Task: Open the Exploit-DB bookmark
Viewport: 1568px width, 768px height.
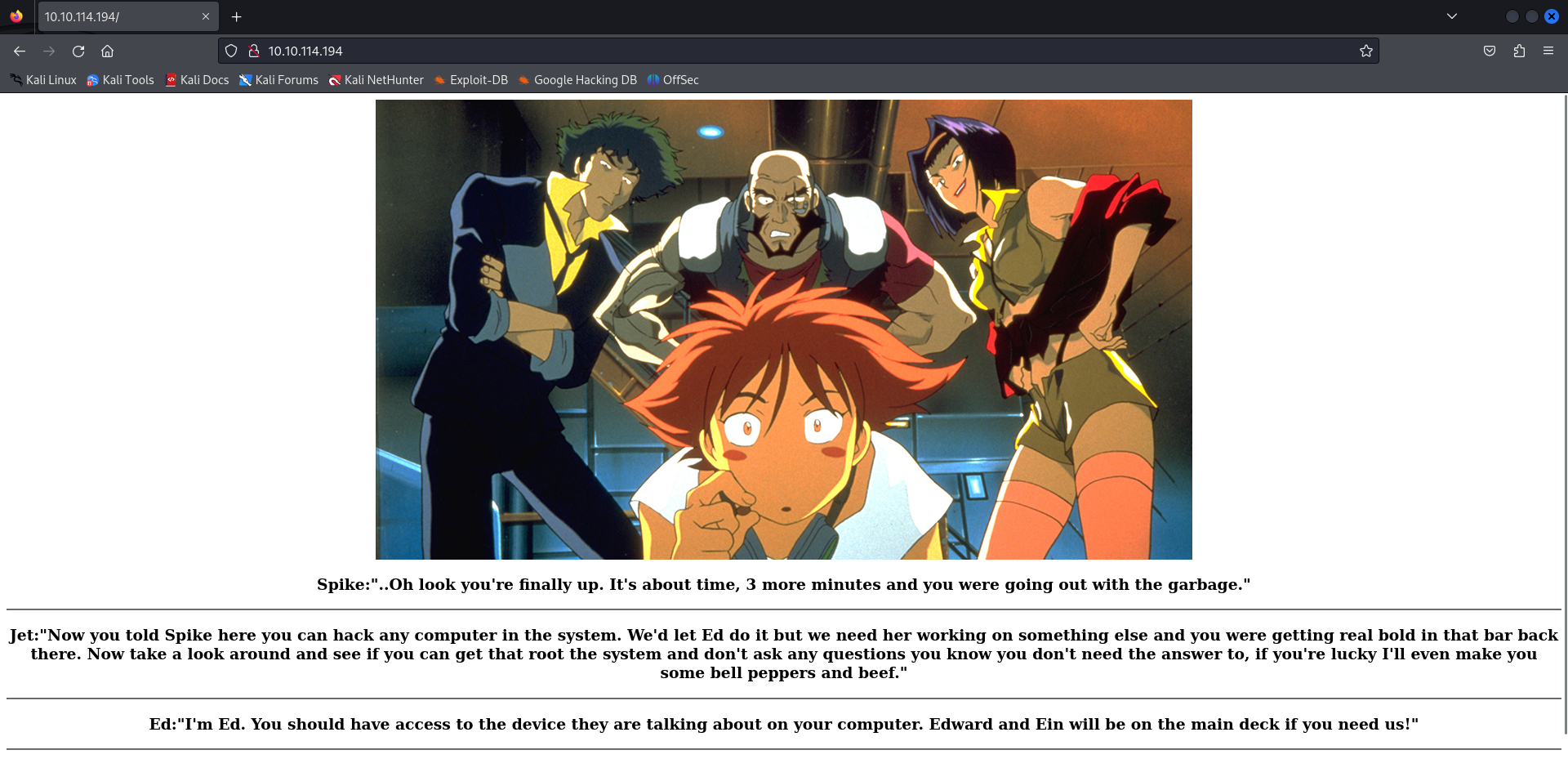Action: point(471,80)
